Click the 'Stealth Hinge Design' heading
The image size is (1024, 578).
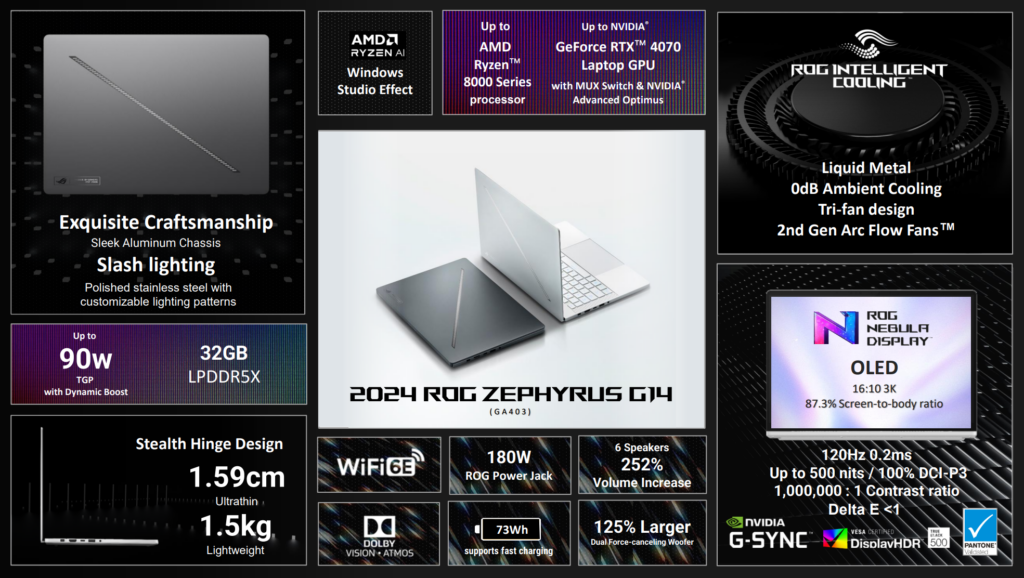(x=209, y=444)
